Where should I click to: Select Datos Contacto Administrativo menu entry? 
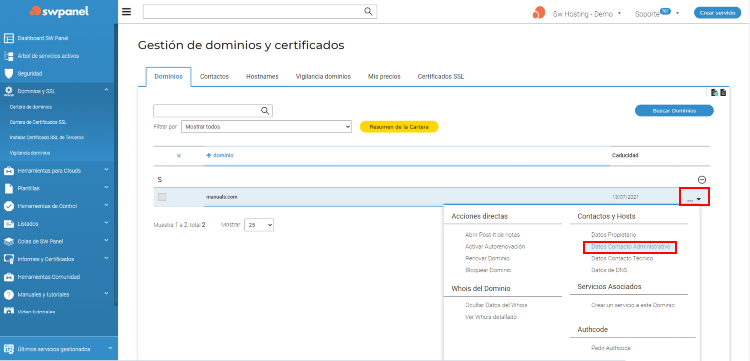pyautogui.click(x=629, y=247)
